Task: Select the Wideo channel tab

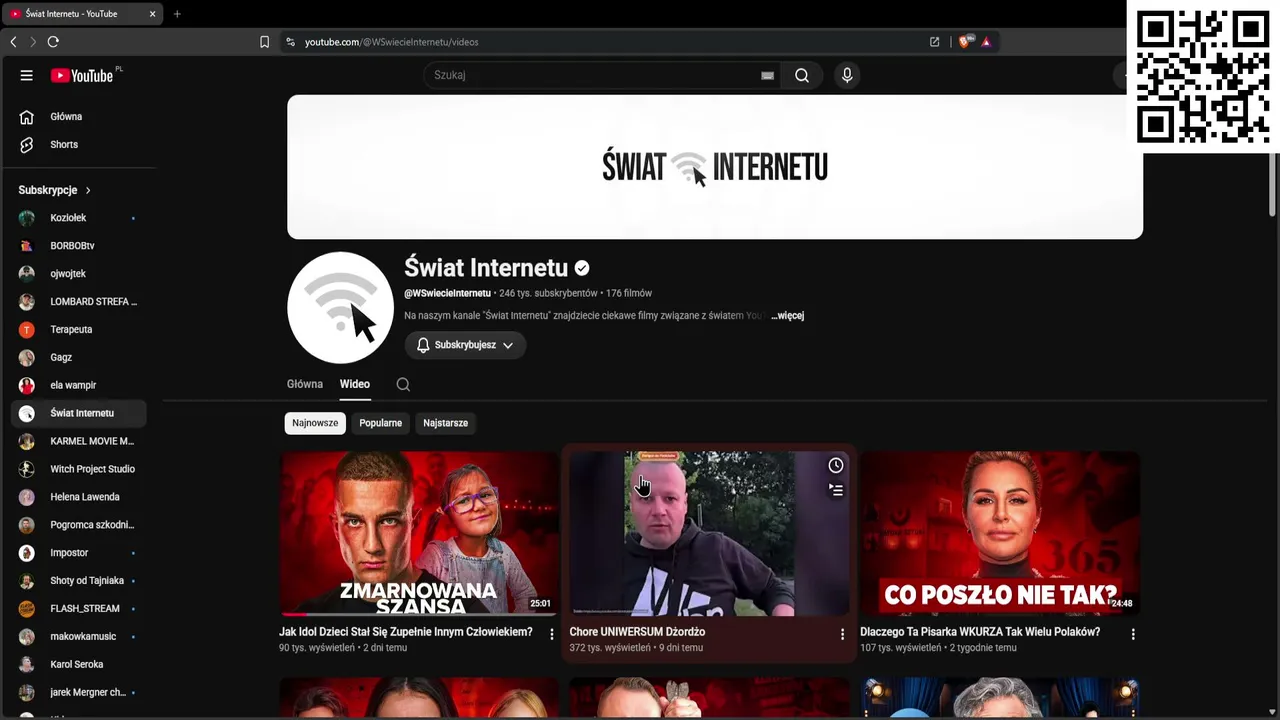Action: coord(355,384)
